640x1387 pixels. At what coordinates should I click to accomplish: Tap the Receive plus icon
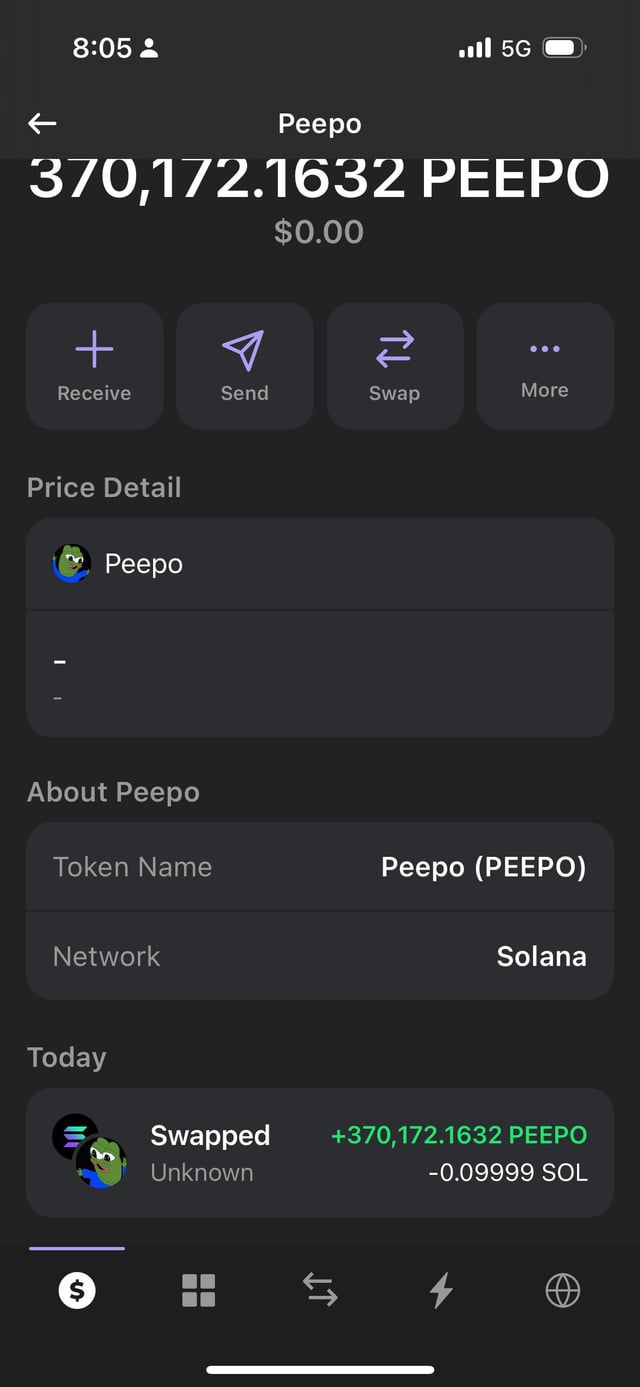click(94, 349)
